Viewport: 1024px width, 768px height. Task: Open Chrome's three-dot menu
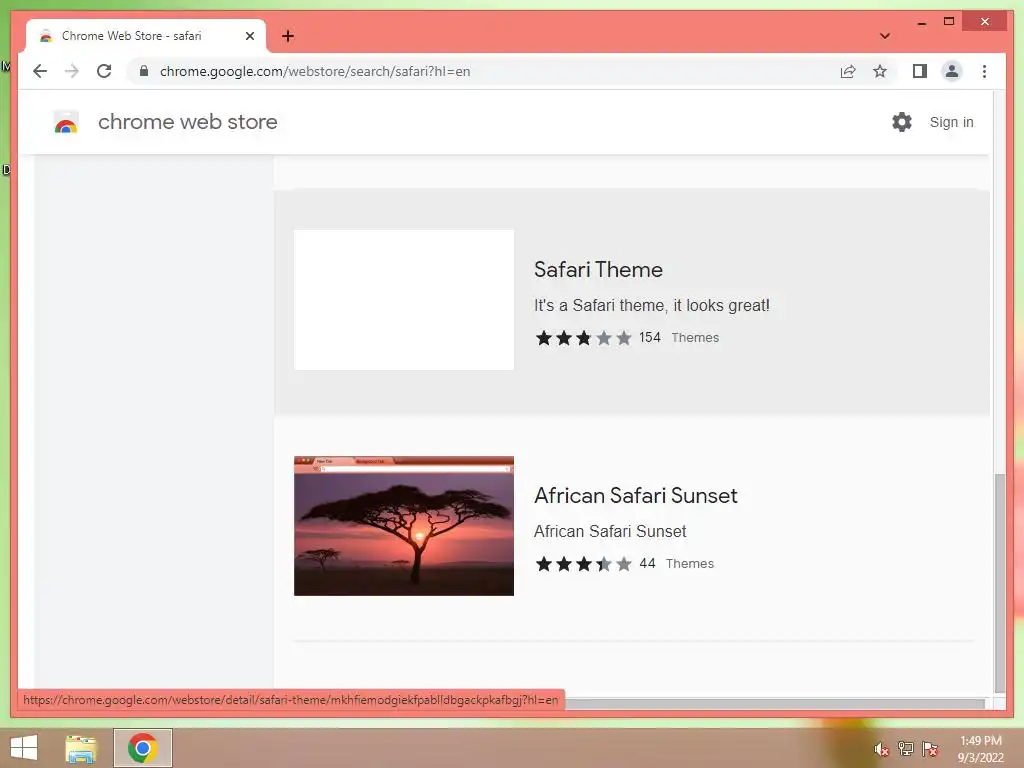(x=984, y=71)
